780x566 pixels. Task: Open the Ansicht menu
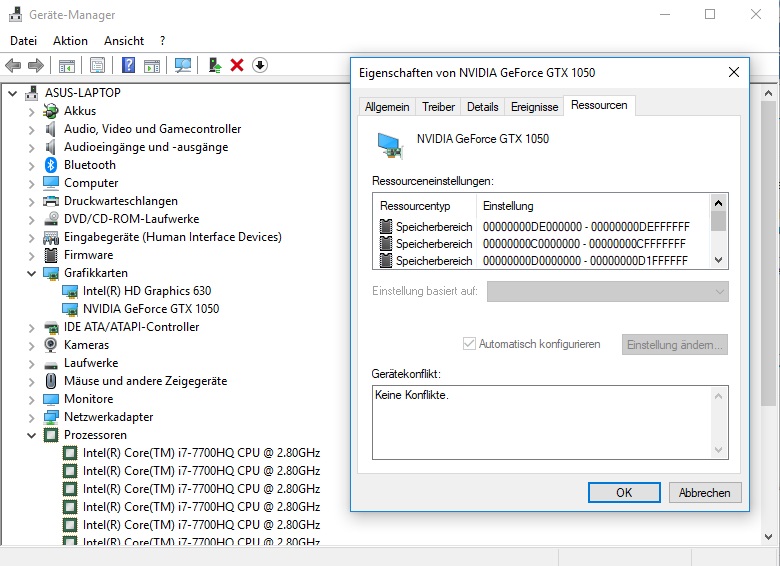point(124,41)
